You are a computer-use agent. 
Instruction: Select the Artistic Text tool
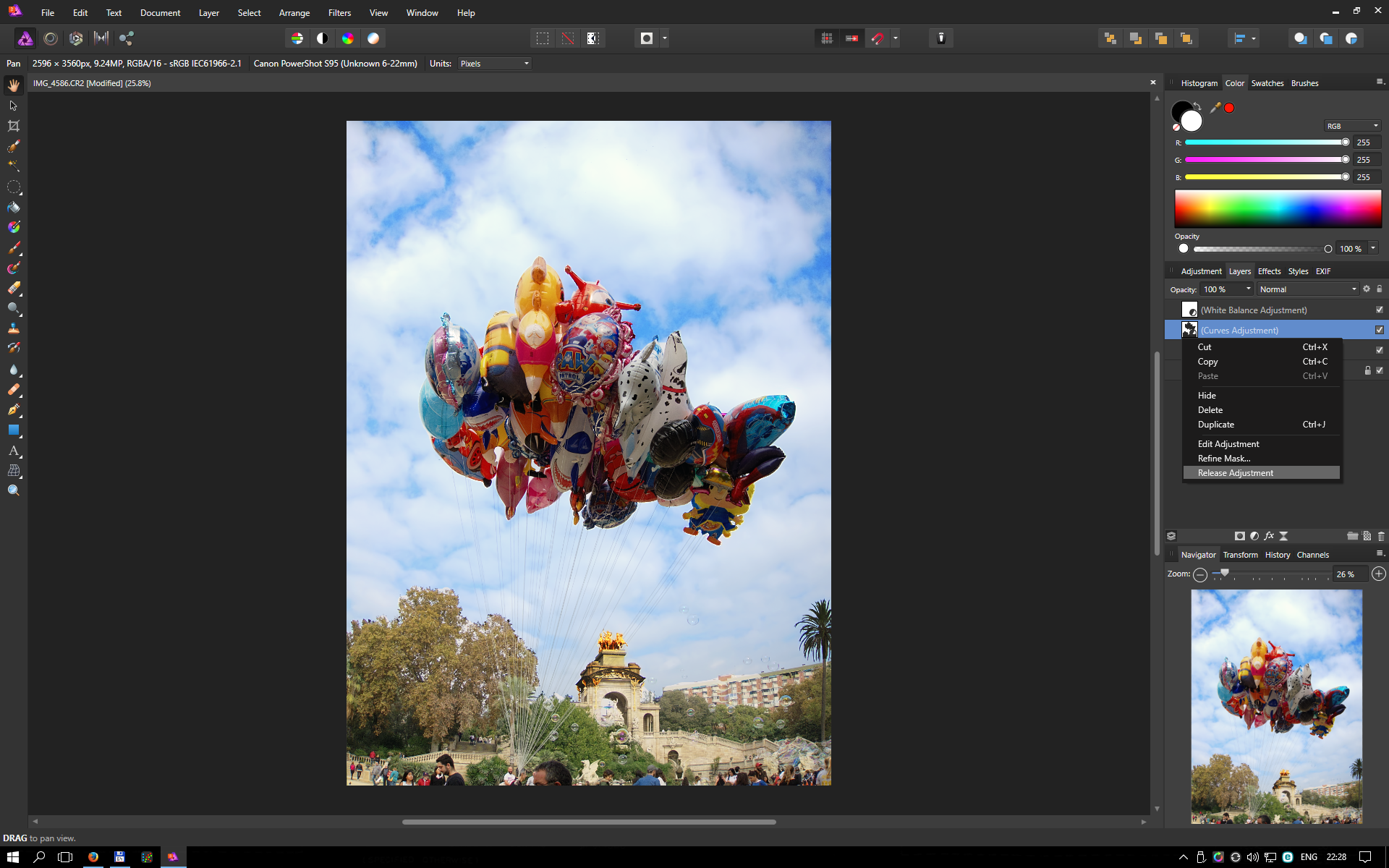pyautogui.click(x=13, y=451)
